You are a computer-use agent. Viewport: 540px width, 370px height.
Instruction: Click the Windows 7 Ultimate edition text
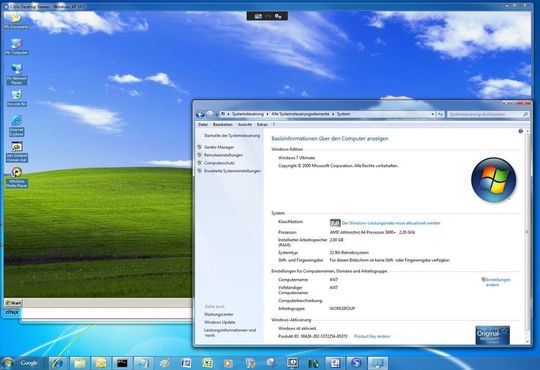point(297,158)
